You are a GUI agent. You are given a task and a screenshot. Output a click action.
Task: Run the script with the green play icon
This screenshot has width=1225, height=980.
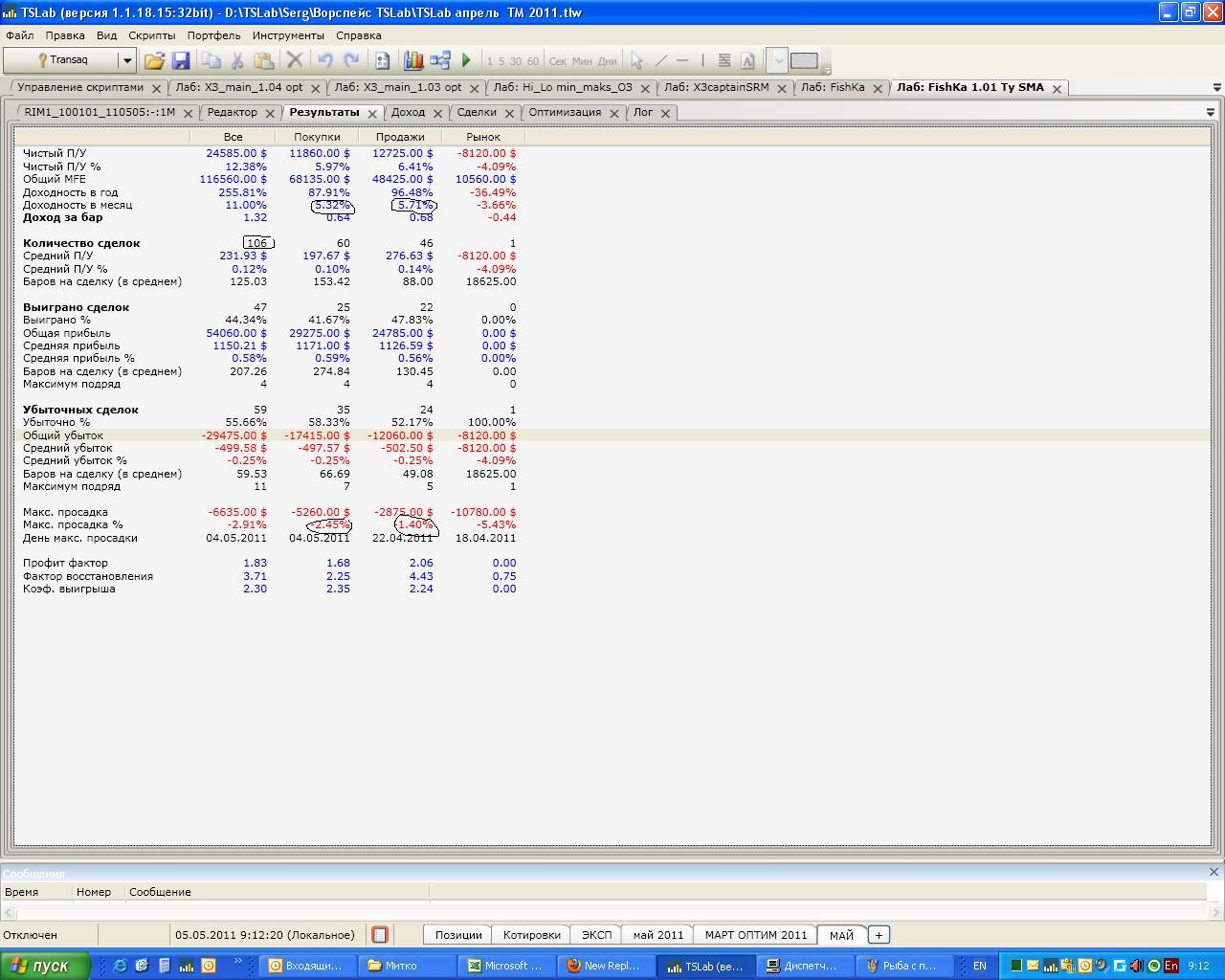(x=466, y=60)
